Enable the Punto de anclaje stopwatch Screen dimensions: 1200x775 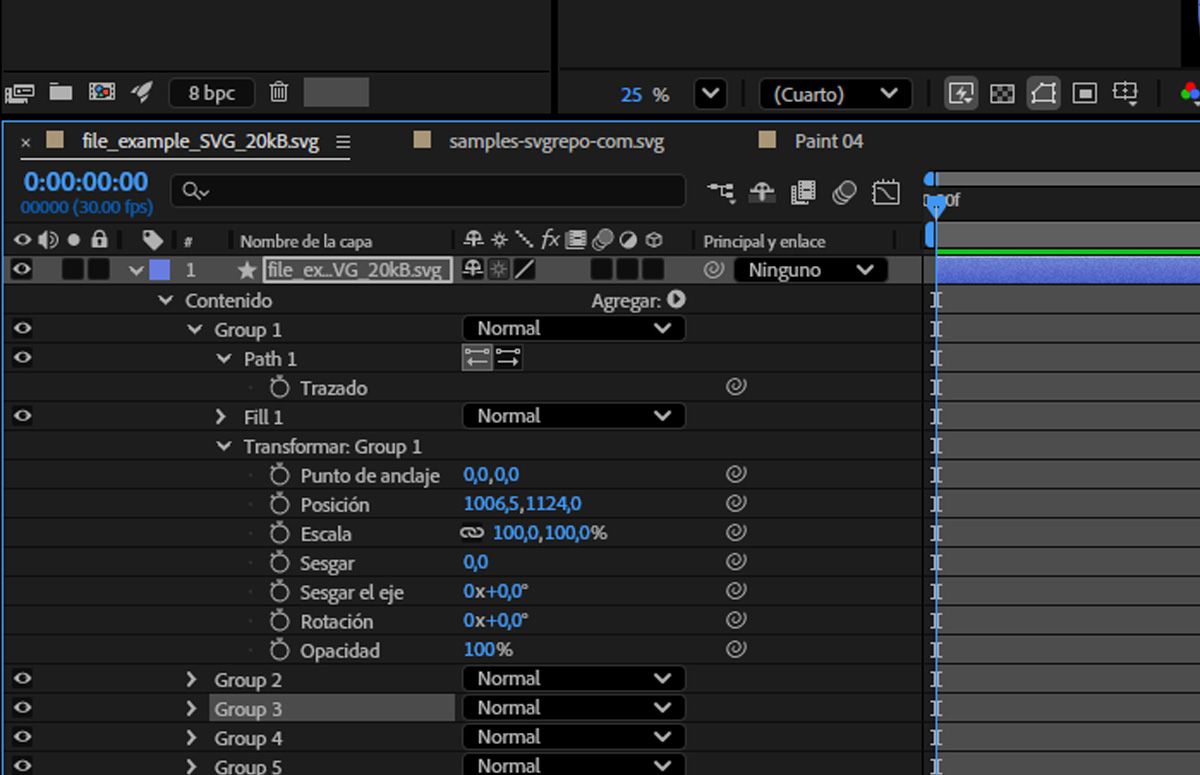click(279, 475)
